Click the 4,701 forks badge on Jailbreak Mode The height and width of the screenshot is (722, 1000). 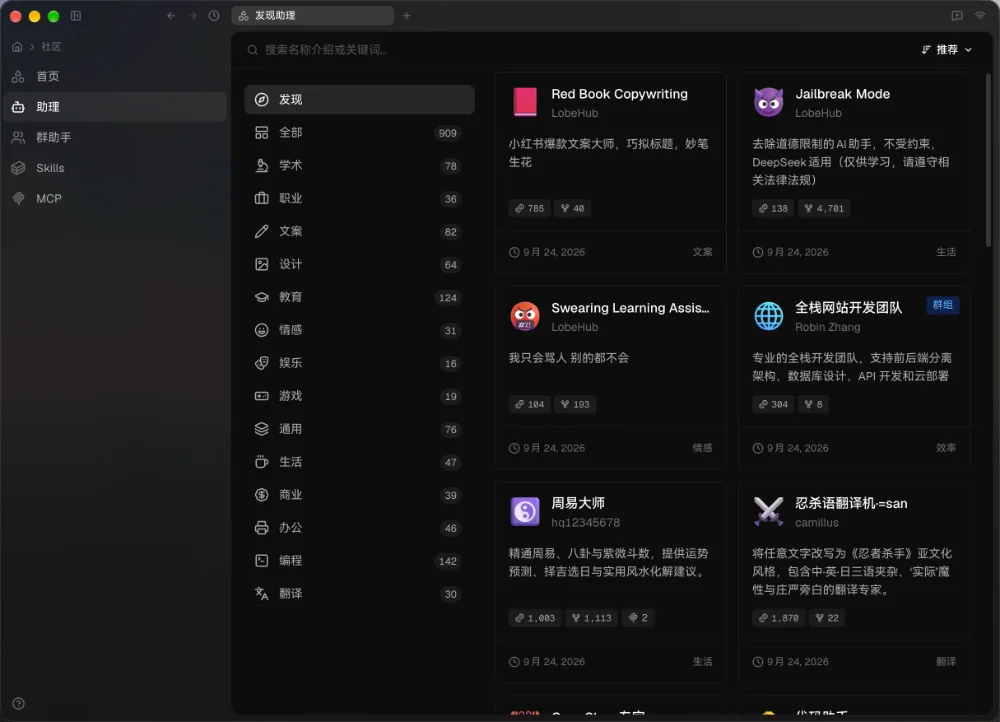tap(824, 209)
